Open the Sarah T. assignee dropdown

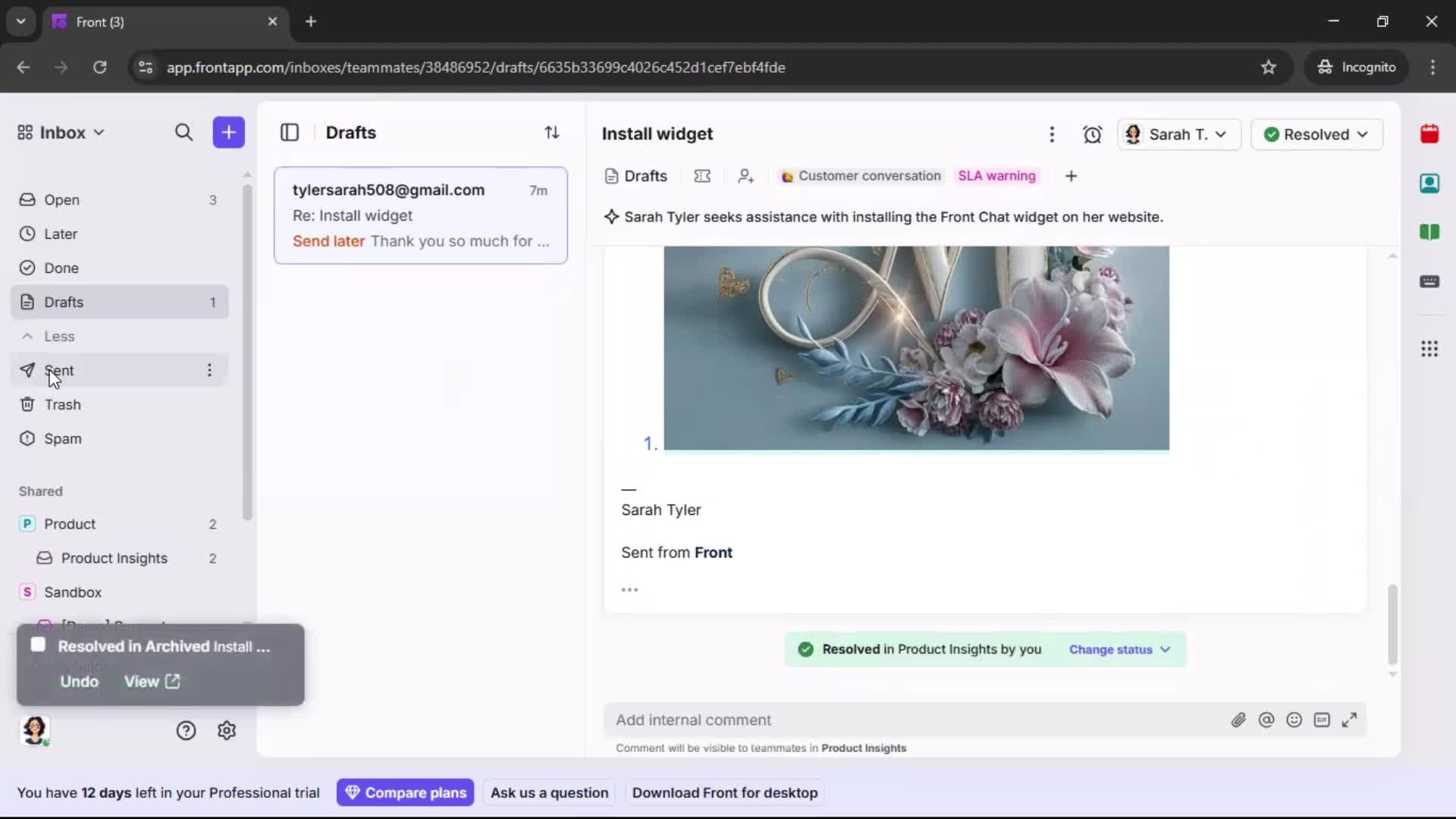[1179, 134]
